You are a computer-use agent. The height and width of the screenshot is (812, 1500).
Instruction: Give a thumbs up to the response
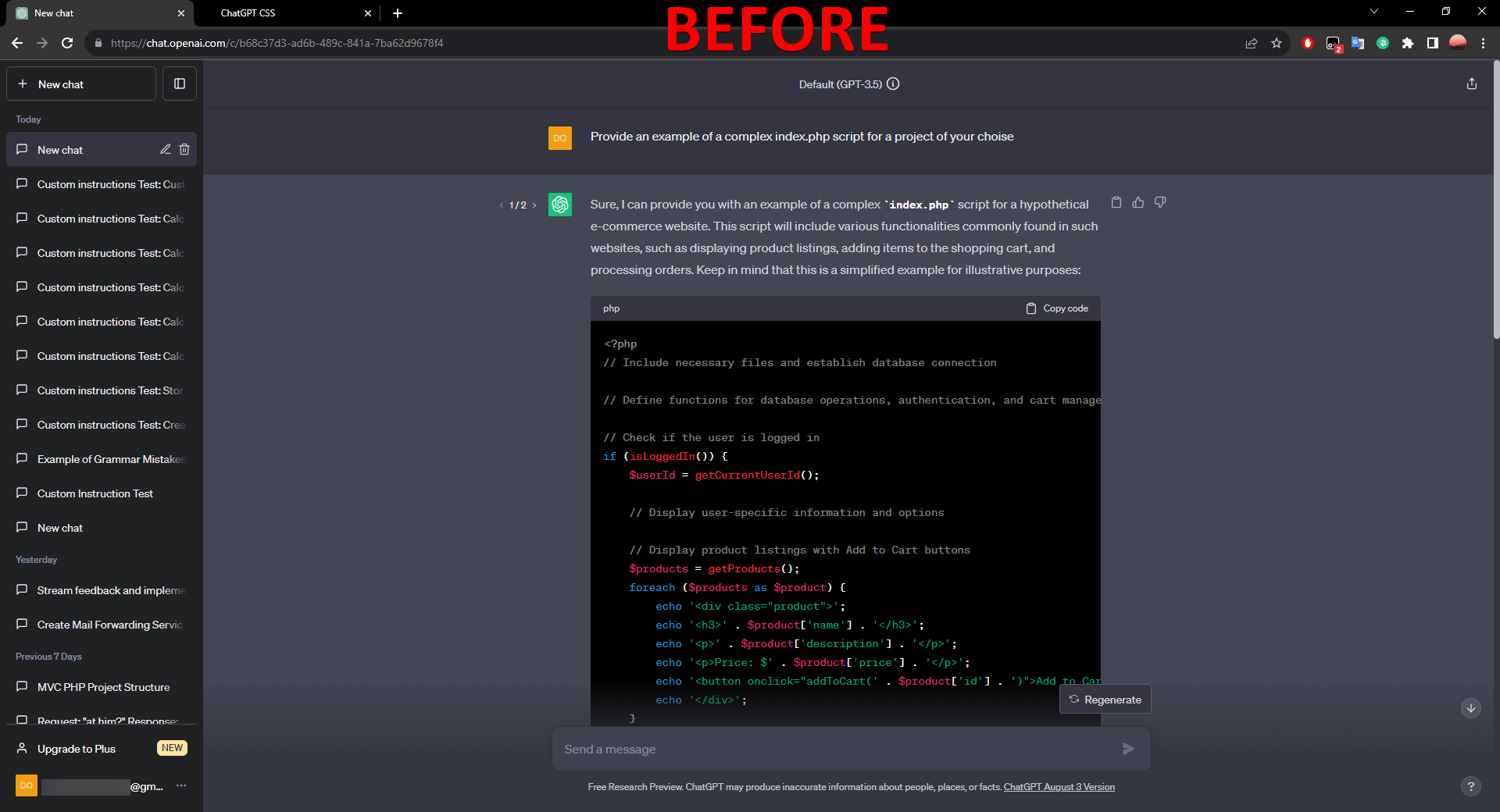point(1137,202)
